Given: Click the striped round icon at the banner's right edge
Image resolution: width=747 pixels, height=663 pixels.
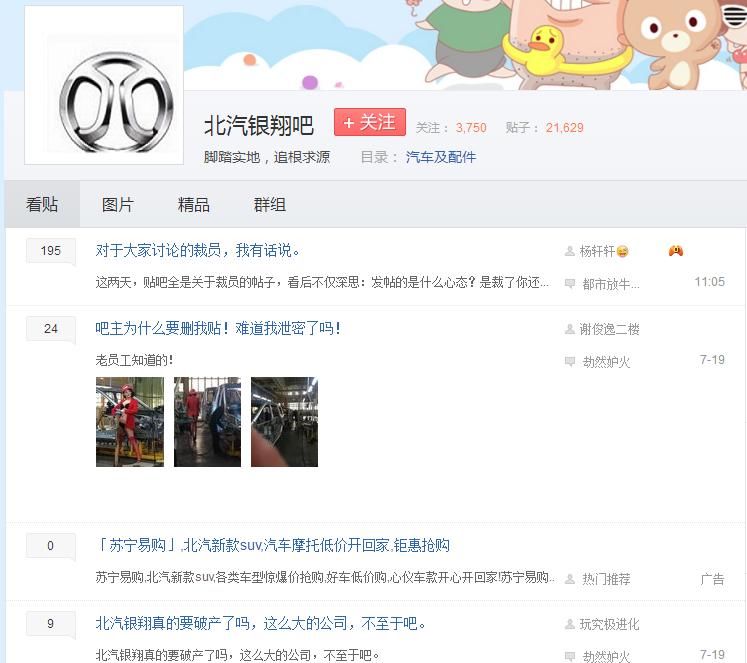Looking at the screenshot, I should point(735,15).
